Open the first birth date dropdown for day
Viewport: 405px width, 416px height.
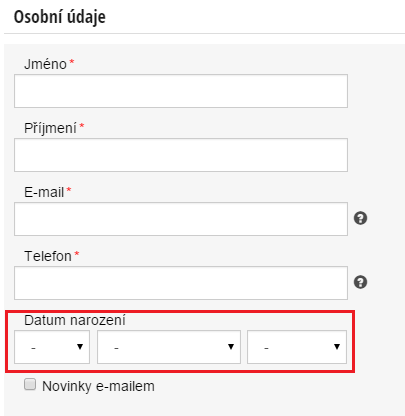click(x=52, y=347)
